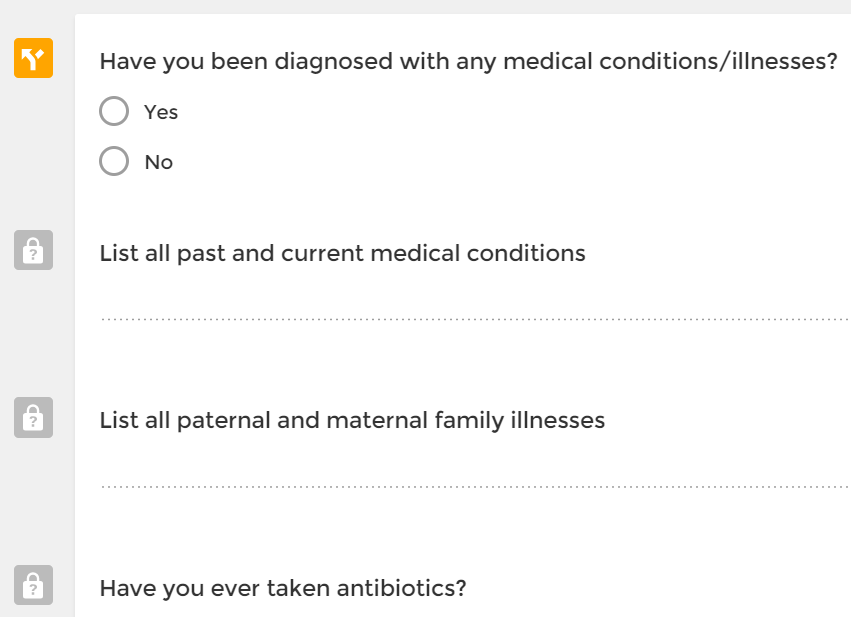This screenshot has height=617, width=851.
Task: Choose the No option label
Action: pyautogui.click(x=158, y=162)
